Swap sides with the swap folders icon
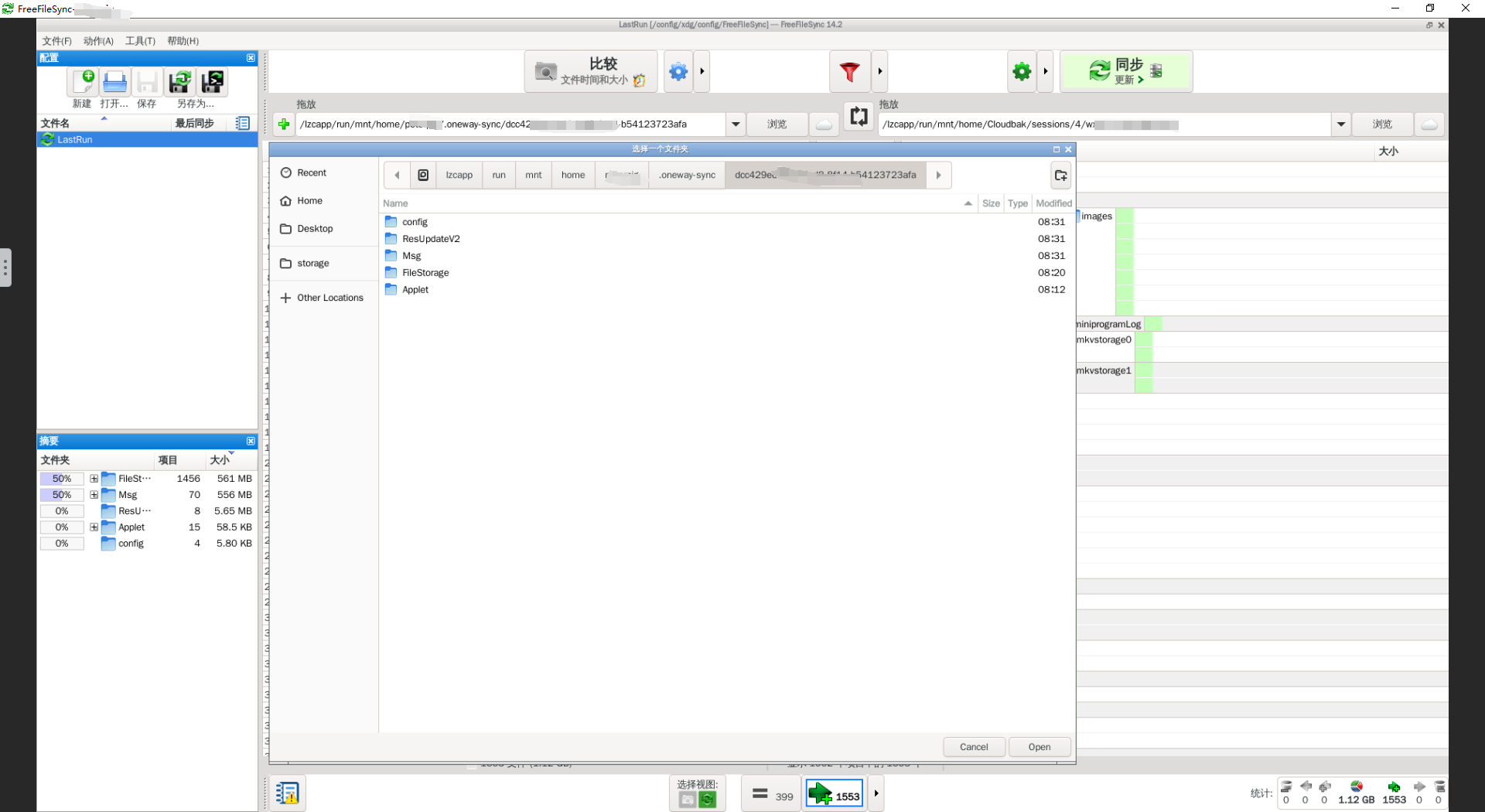This screenshot has width=1485, height=812. [x=859, y=117]
